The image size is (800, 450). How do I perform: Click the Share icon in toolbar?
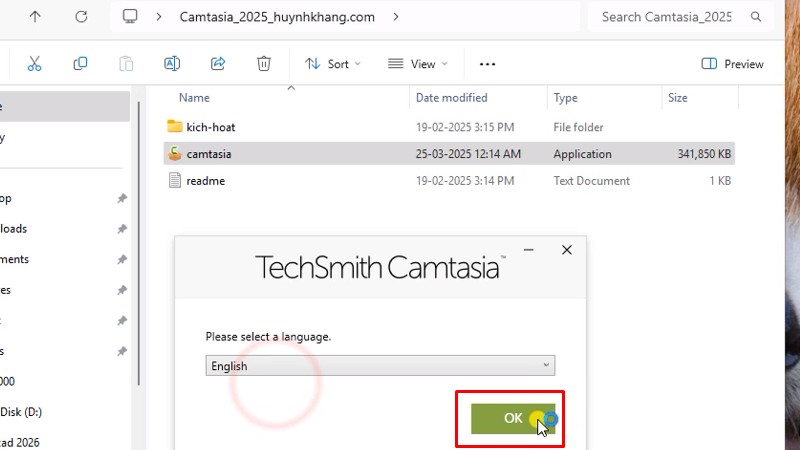point(218,64)
